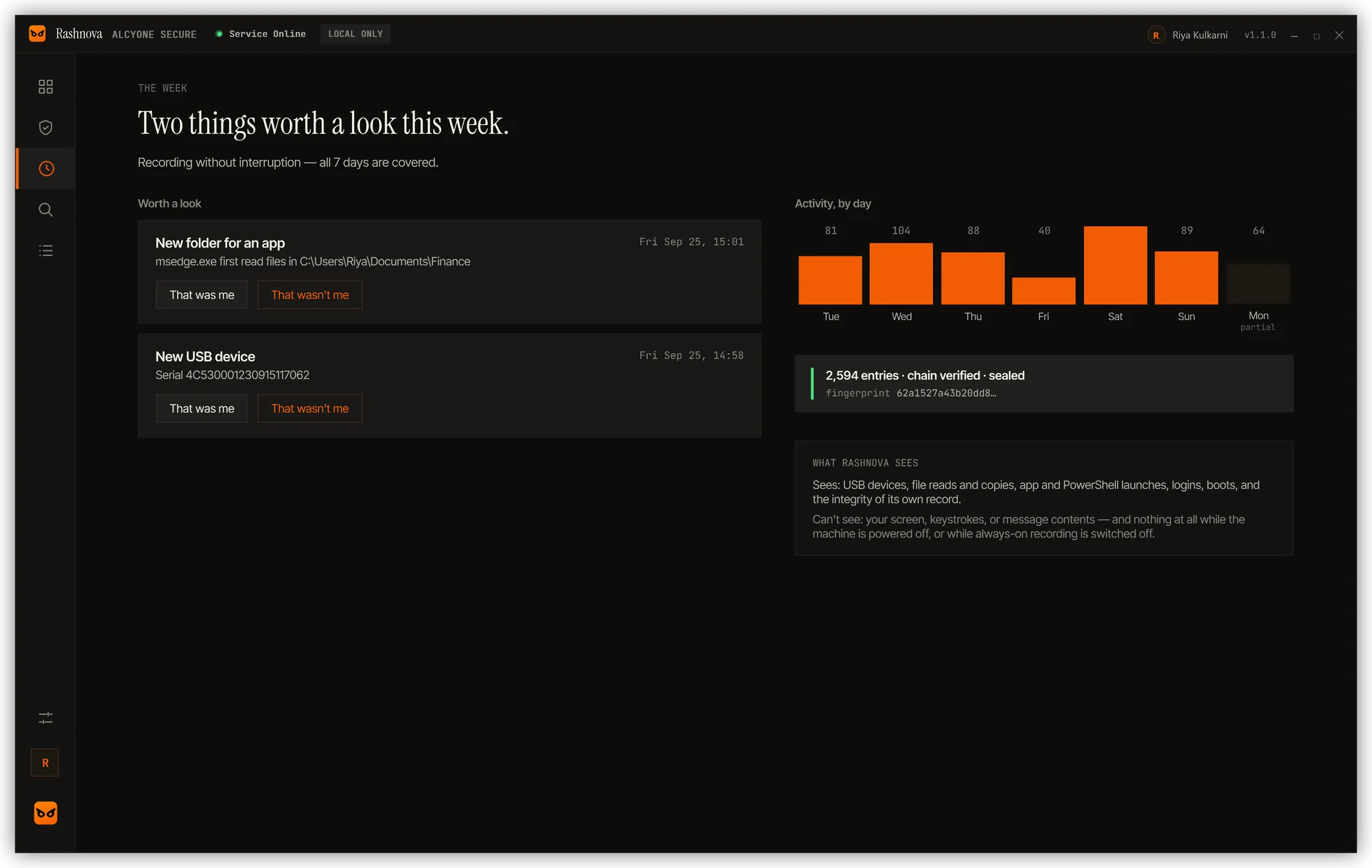This screenshot has width=1372, height=868.
Task: Click the msedge.exe first read files description
Action: (x=313, y=261)
